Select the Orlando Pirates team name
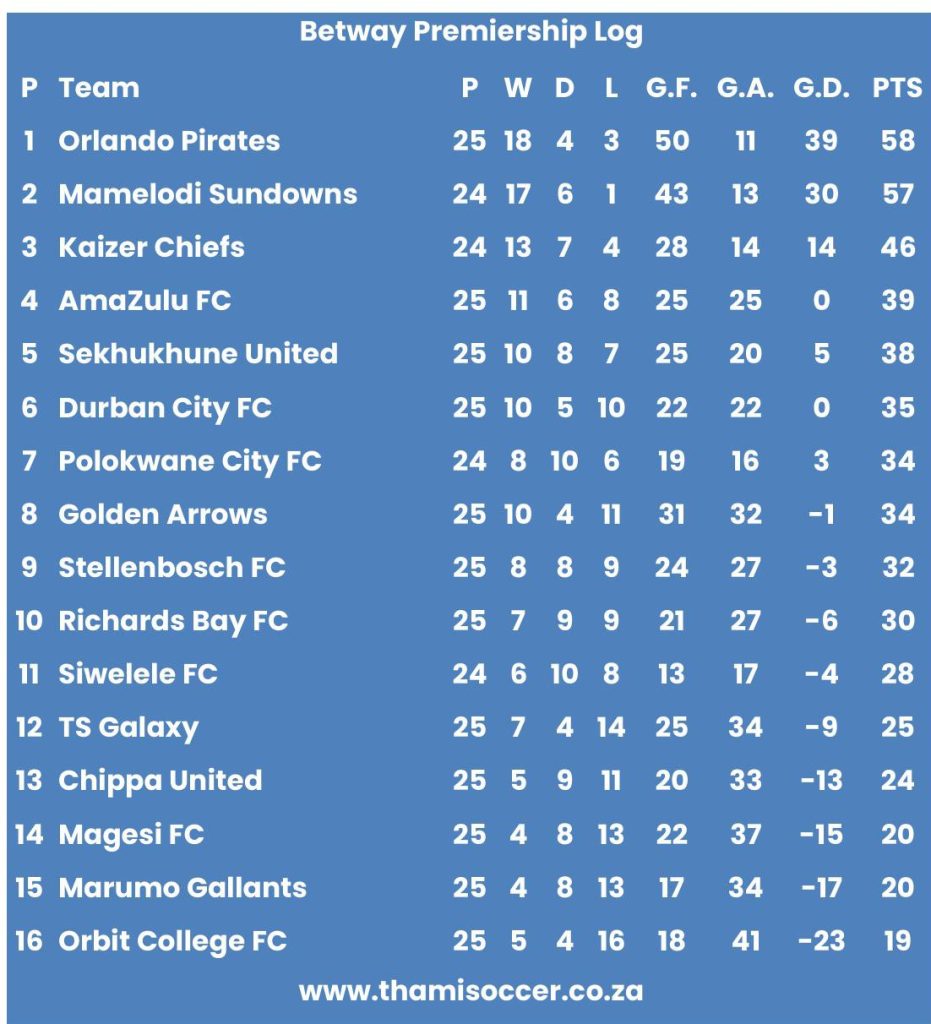 pyautogui.click(x=169, y=140)
